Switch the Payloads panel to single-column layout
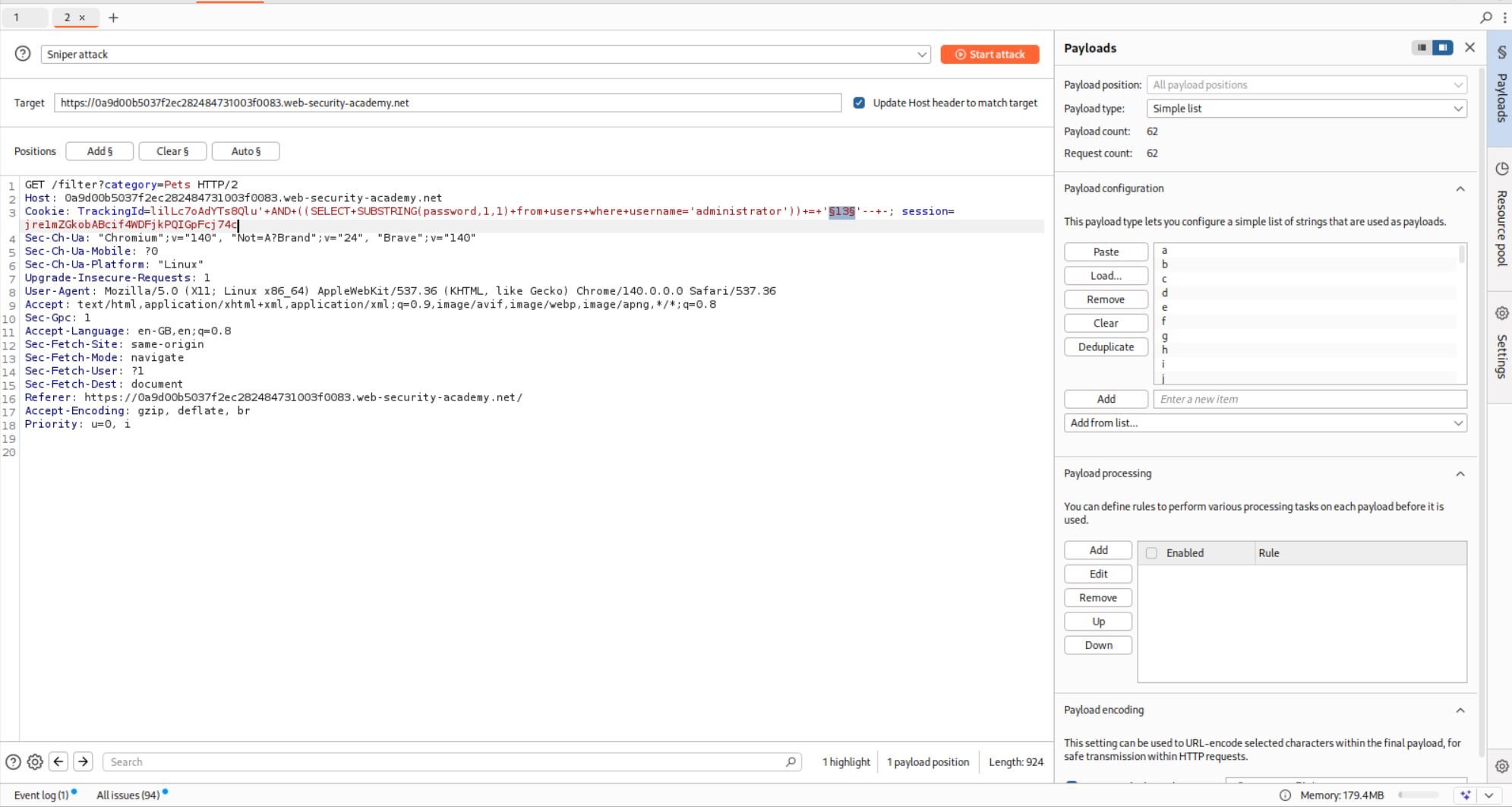Screen dimensions: 1512x807 [1421, 47]
